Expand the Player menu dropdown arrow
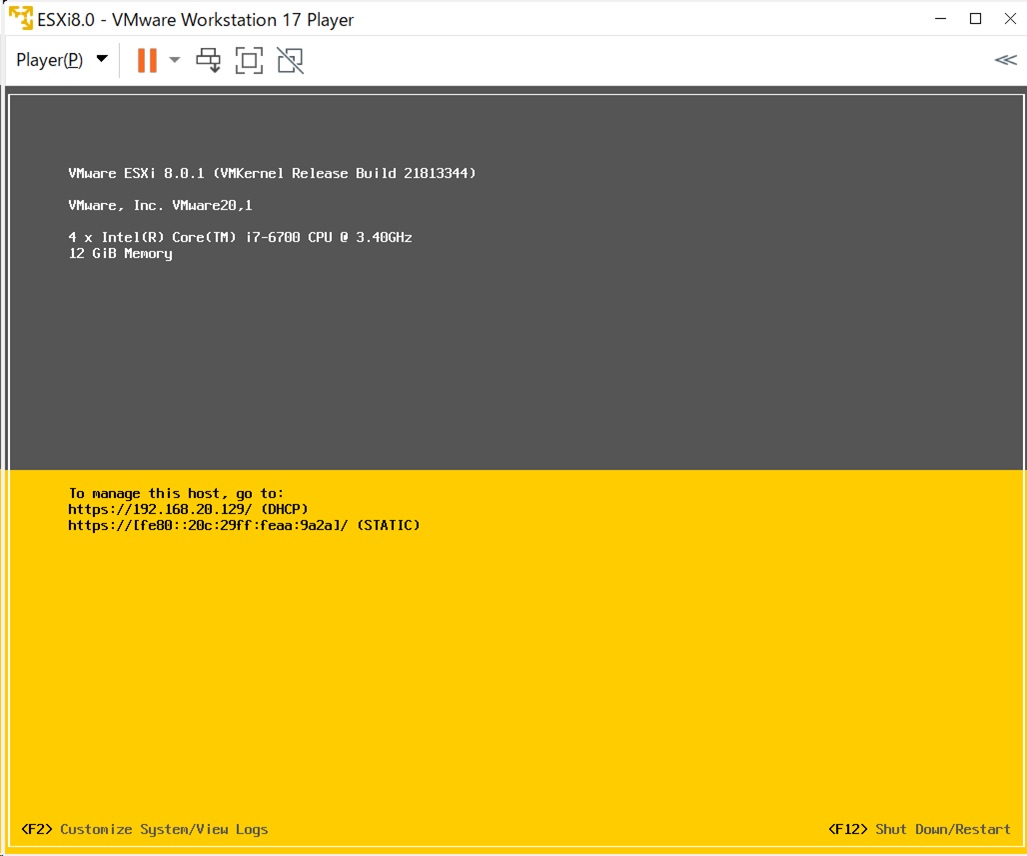1027x856 pixels. click(102, 59)
